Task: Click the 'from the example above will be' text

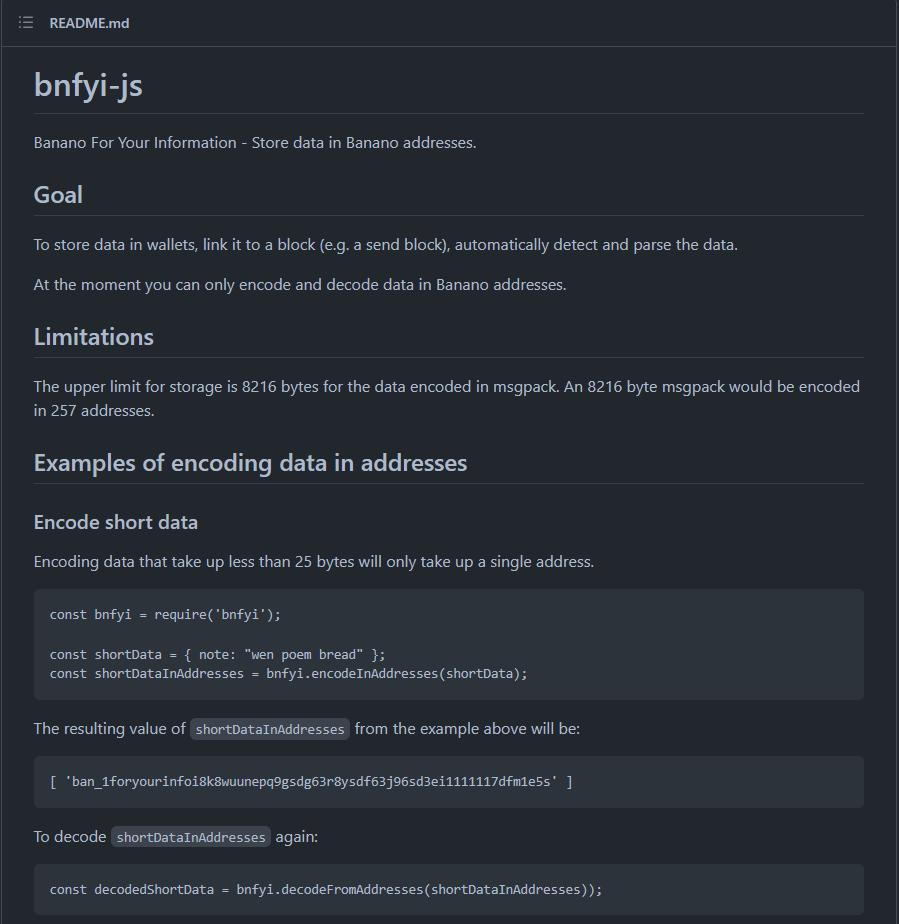Action: (x=467, y=729)
